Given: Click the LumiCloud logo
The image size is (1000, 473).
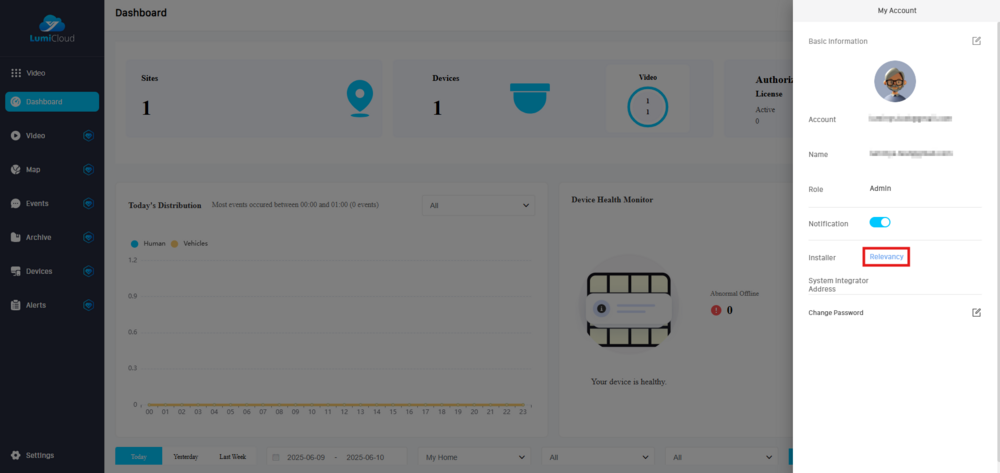Looking at the screenshot, I should [52, 30].
